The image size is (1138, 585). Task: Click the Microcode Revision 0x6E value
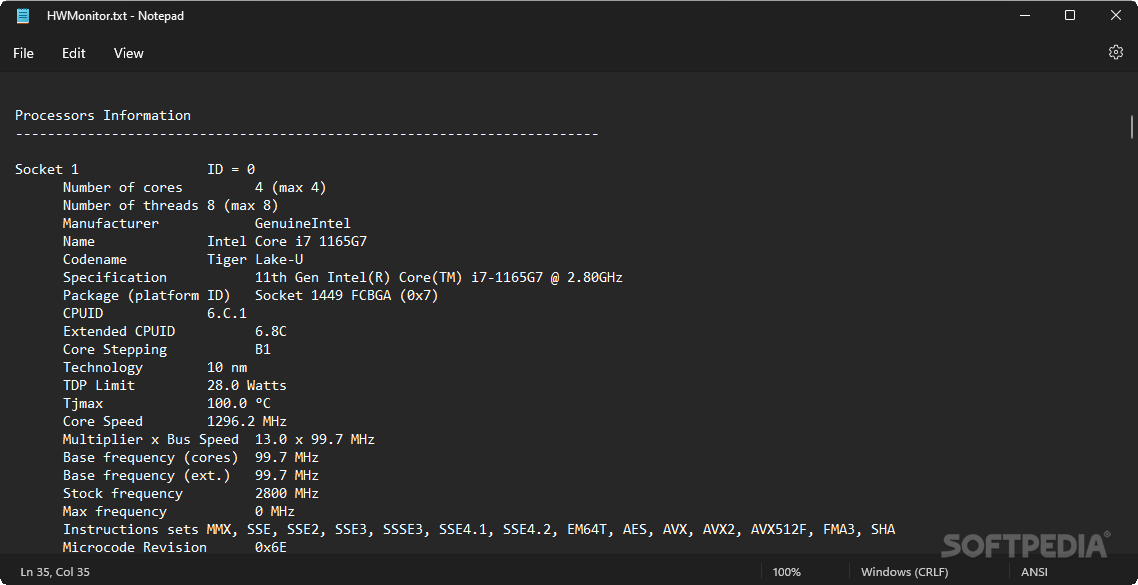click(271, 547)
